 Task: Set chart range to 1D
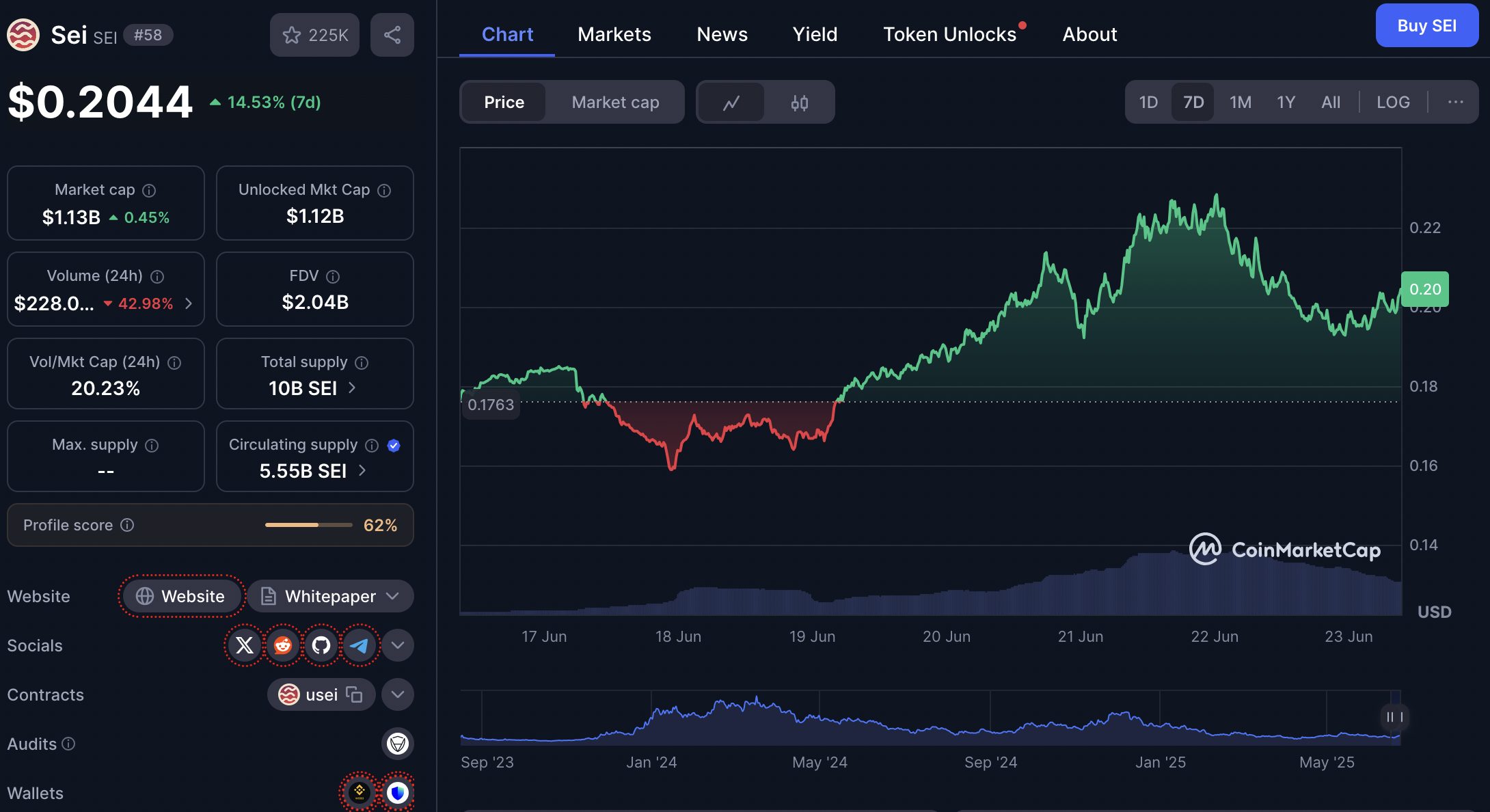[x=1148, y=103]
